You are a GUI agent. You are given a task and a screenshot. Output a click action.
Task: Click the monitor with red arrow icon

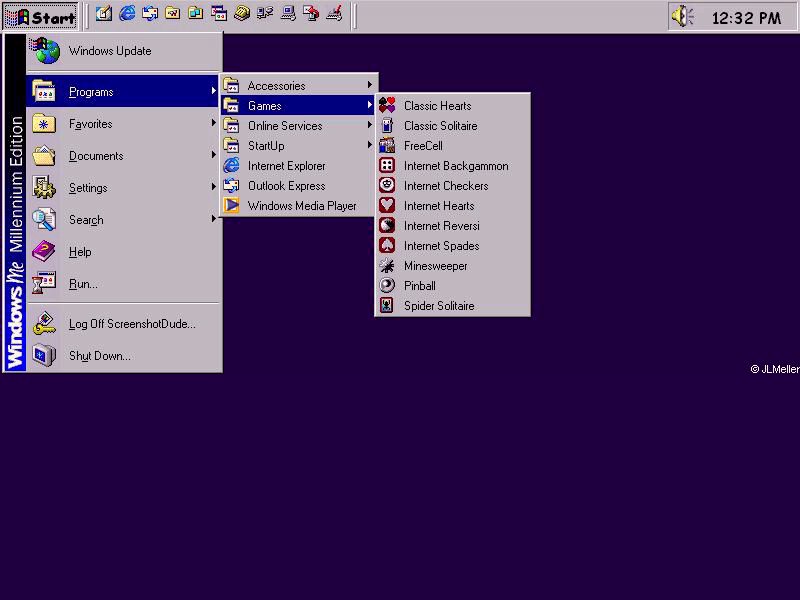pyautogui.click(x=311, y=14)
